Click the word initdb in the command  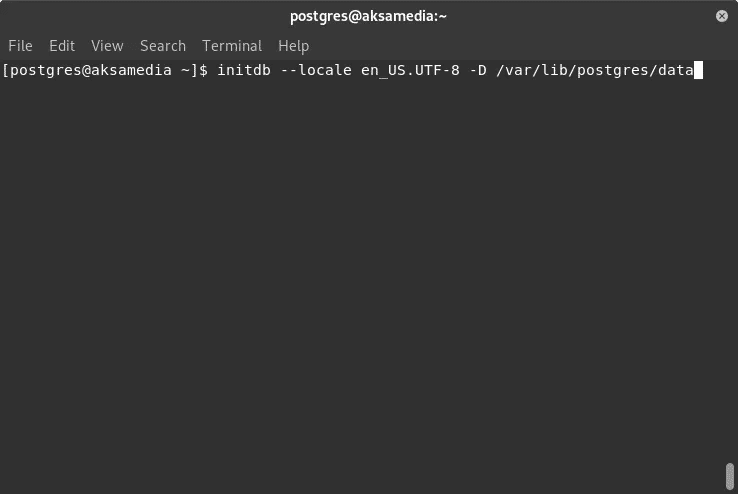[x=244, y=71]
